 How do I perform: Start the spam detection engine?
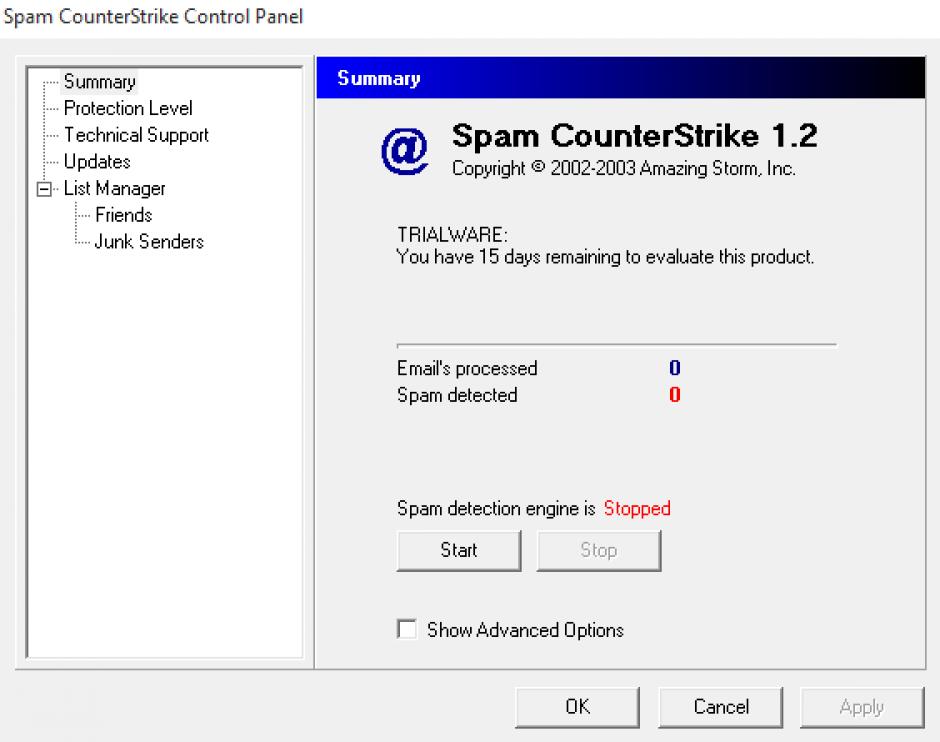pyautogui.click(x=459, y=550)
